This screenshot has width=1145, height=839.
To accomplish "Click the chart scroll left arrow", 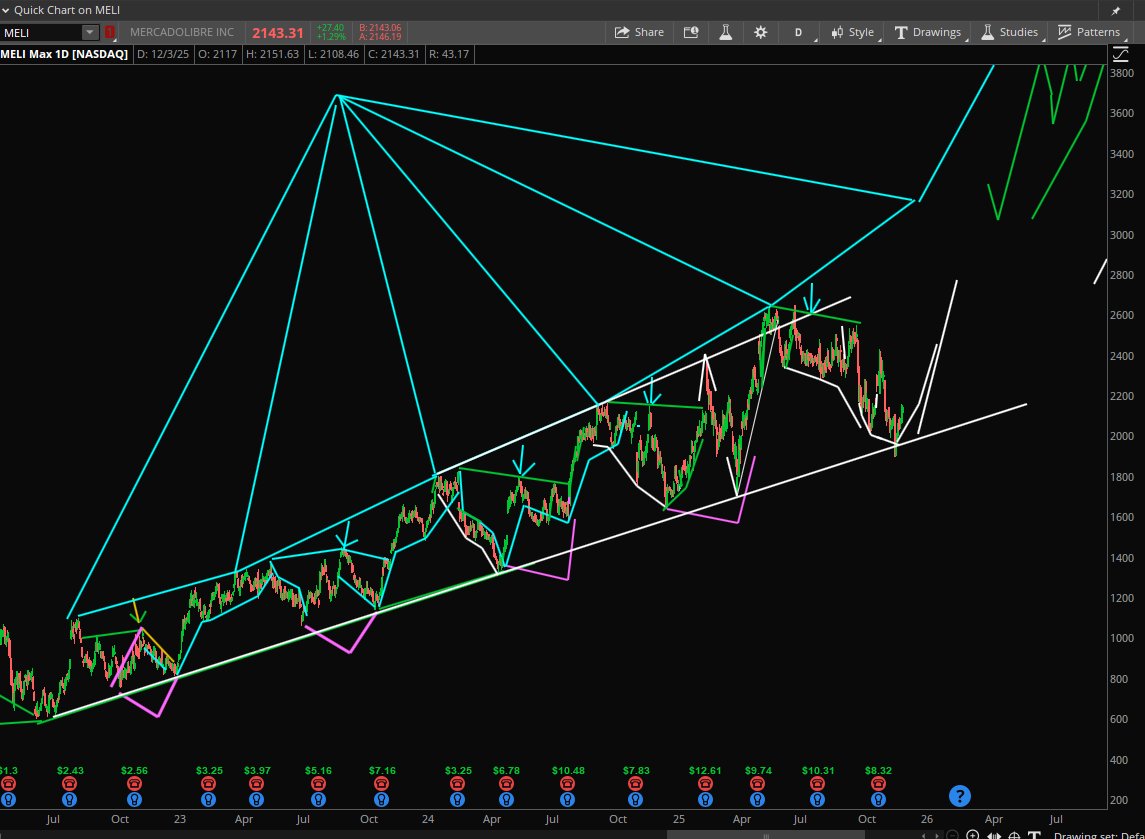I will tap(924, 835).
